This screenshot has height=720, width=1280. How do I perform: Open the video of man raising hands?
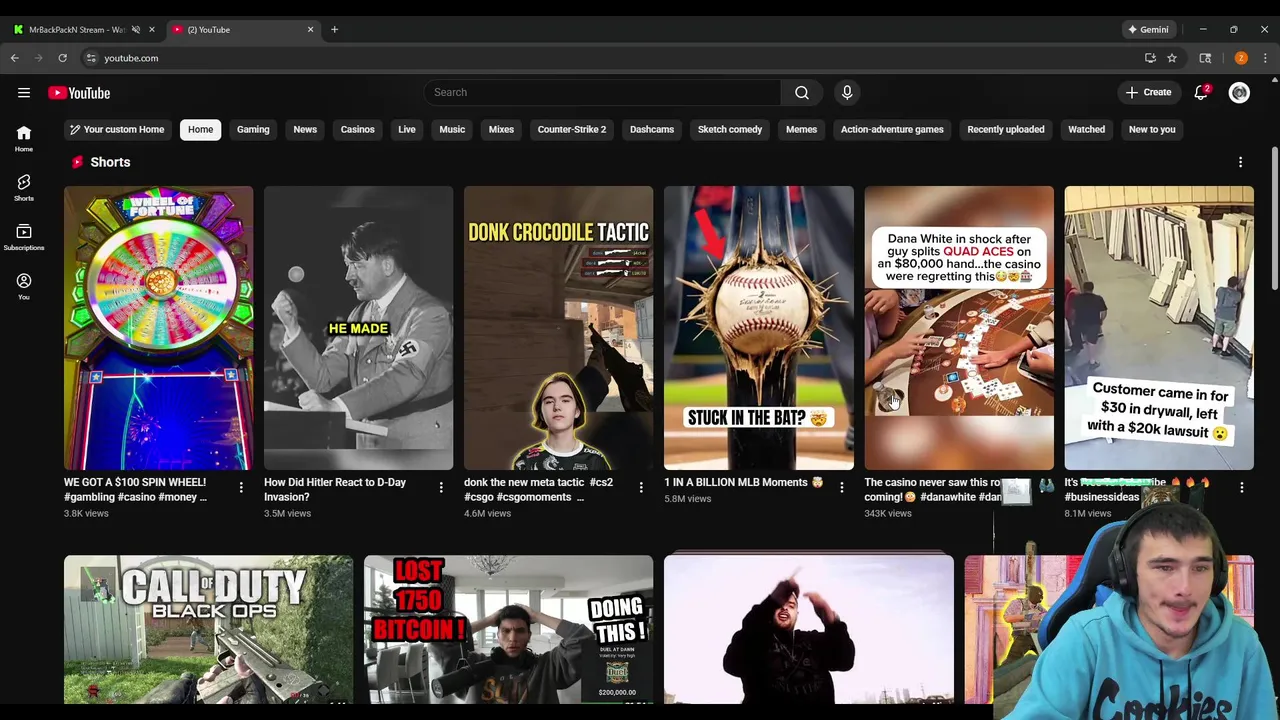point(809,630)
